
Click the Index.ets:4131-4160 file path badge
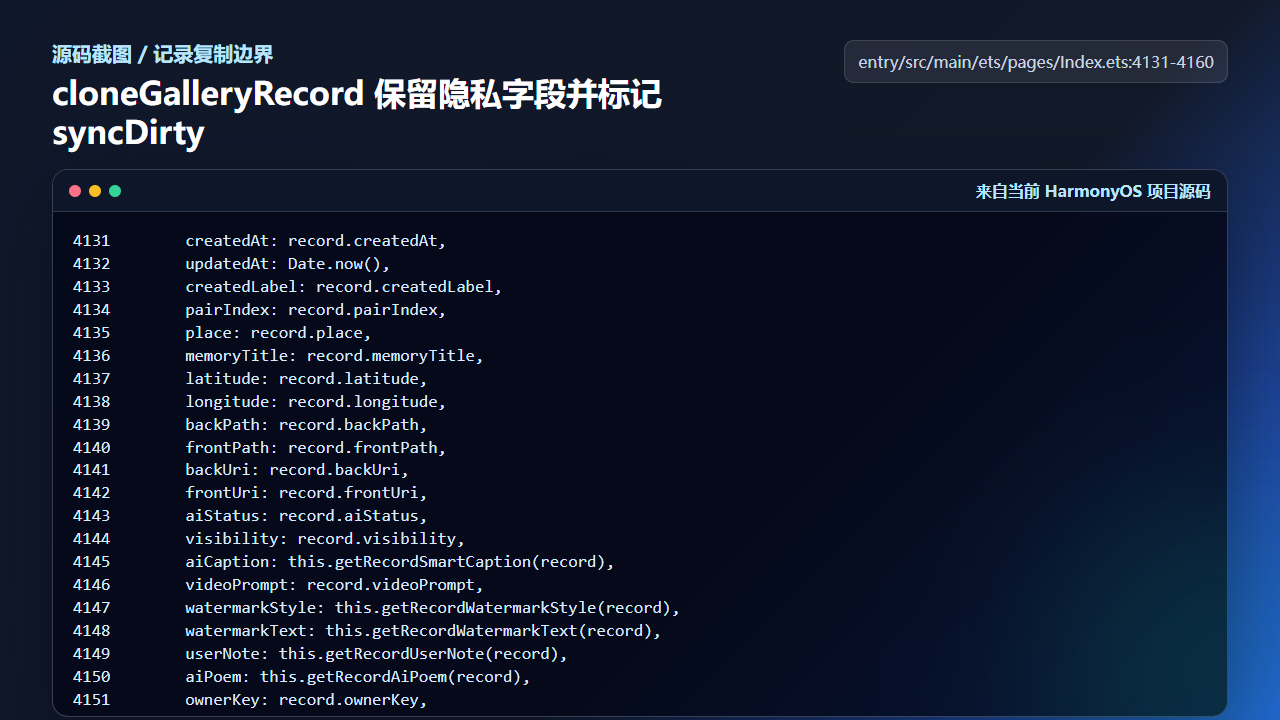pos(1036,62)
